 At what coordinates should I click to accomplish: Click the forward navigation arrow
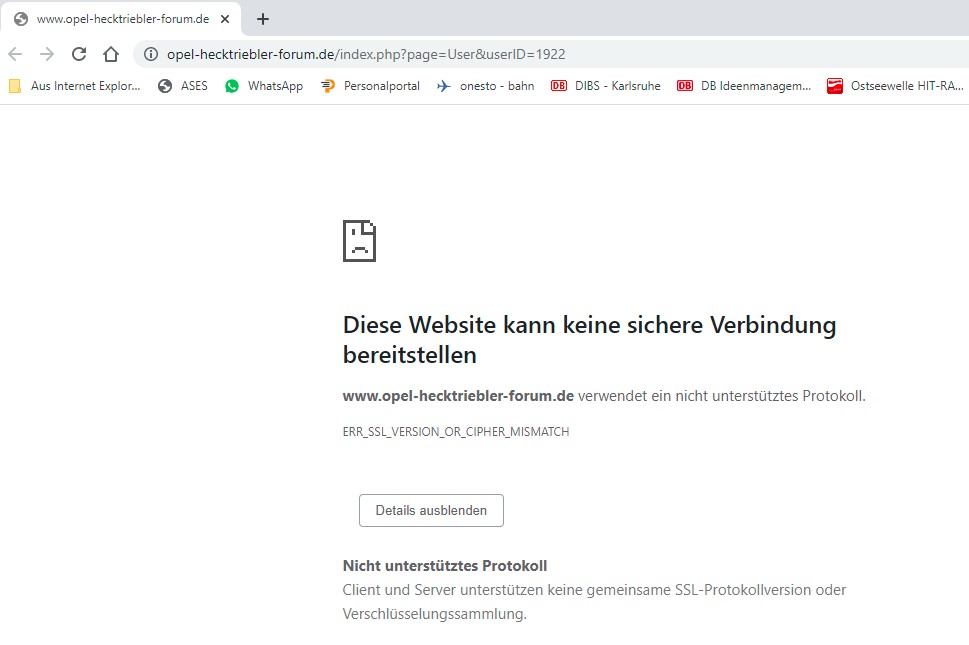click(x=47, y=54)
